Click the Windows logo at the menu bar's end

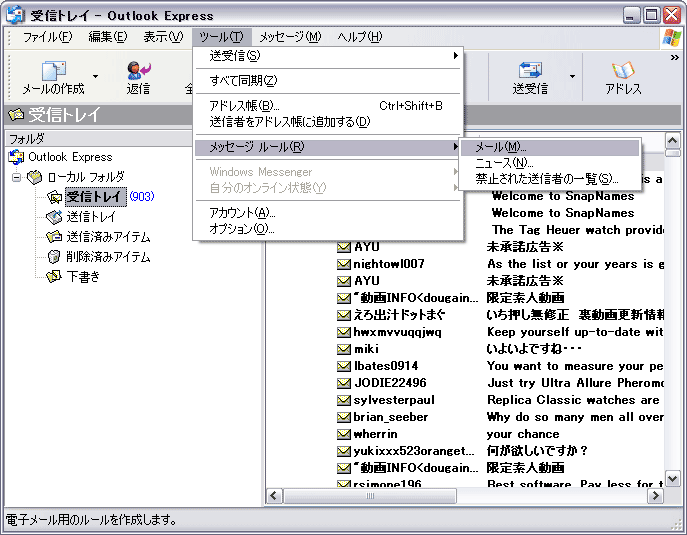pyautogui.click(x=672, y=38)
